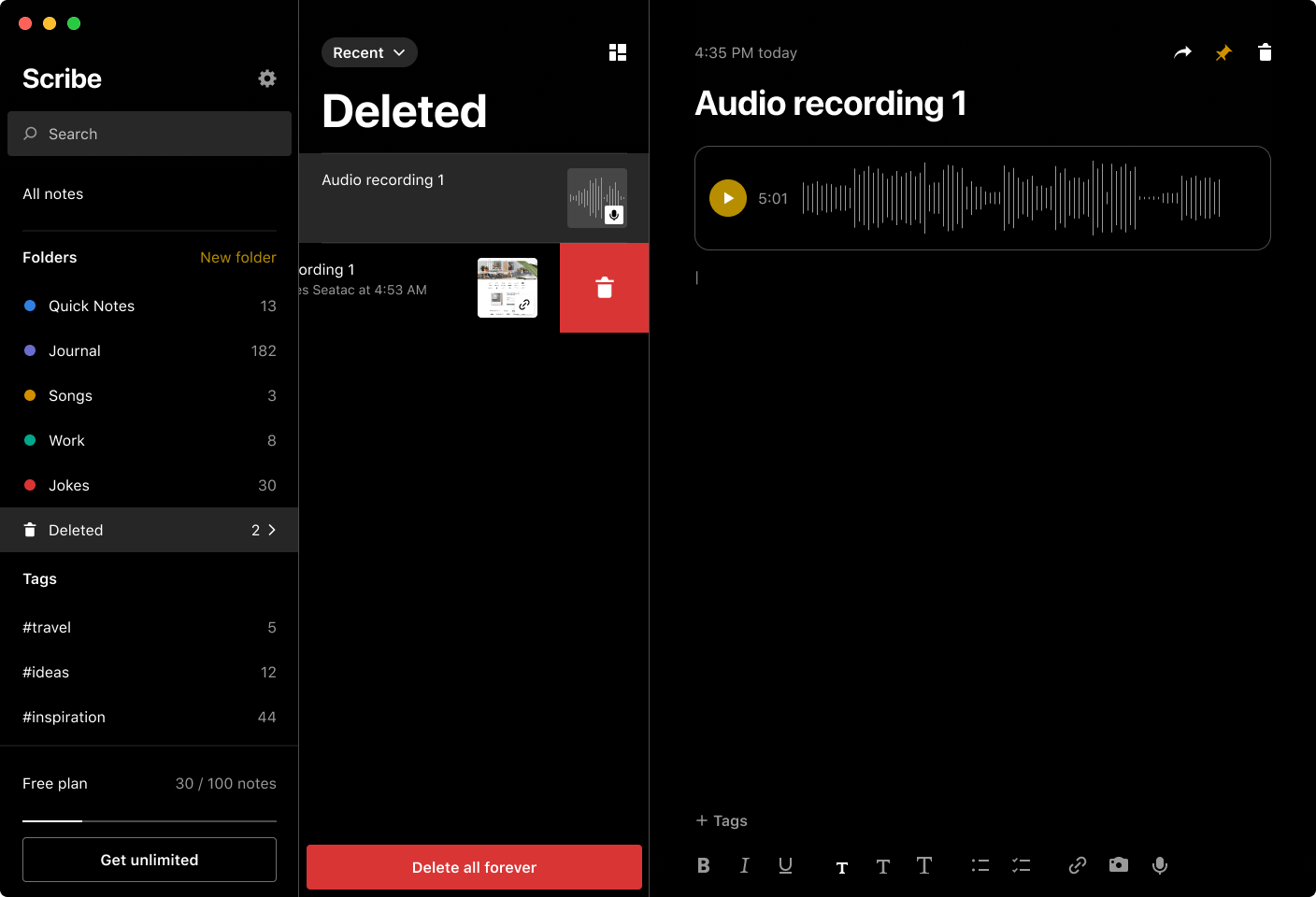Switch to grid layout view
This screenshot has width=1316, height=897.
pyautogui.click(x=618, y=52)
